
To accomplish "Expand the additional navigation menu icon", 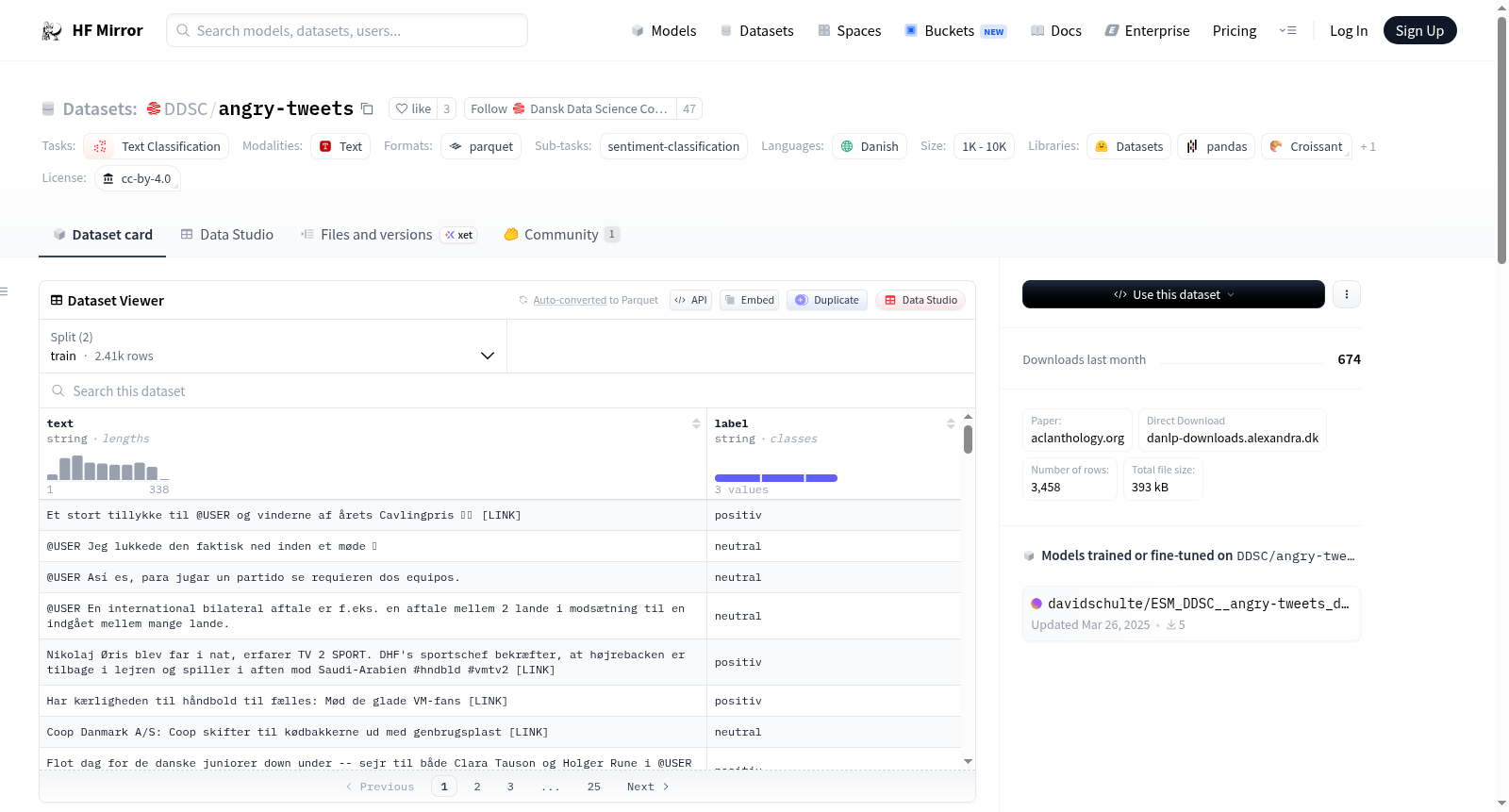I will tap(1287, 31).
